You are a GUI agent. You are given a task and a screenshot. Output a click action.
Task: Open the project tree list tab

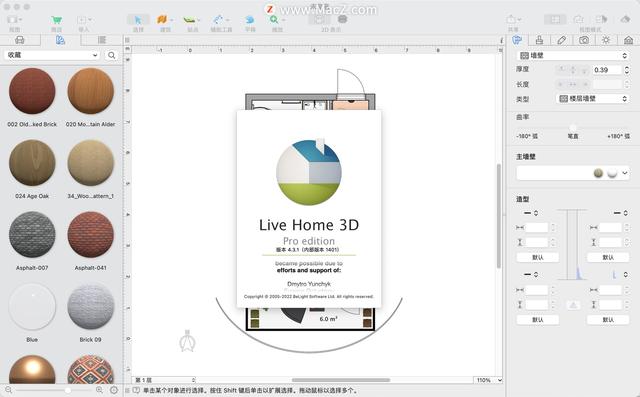click(x=102, y=40)
